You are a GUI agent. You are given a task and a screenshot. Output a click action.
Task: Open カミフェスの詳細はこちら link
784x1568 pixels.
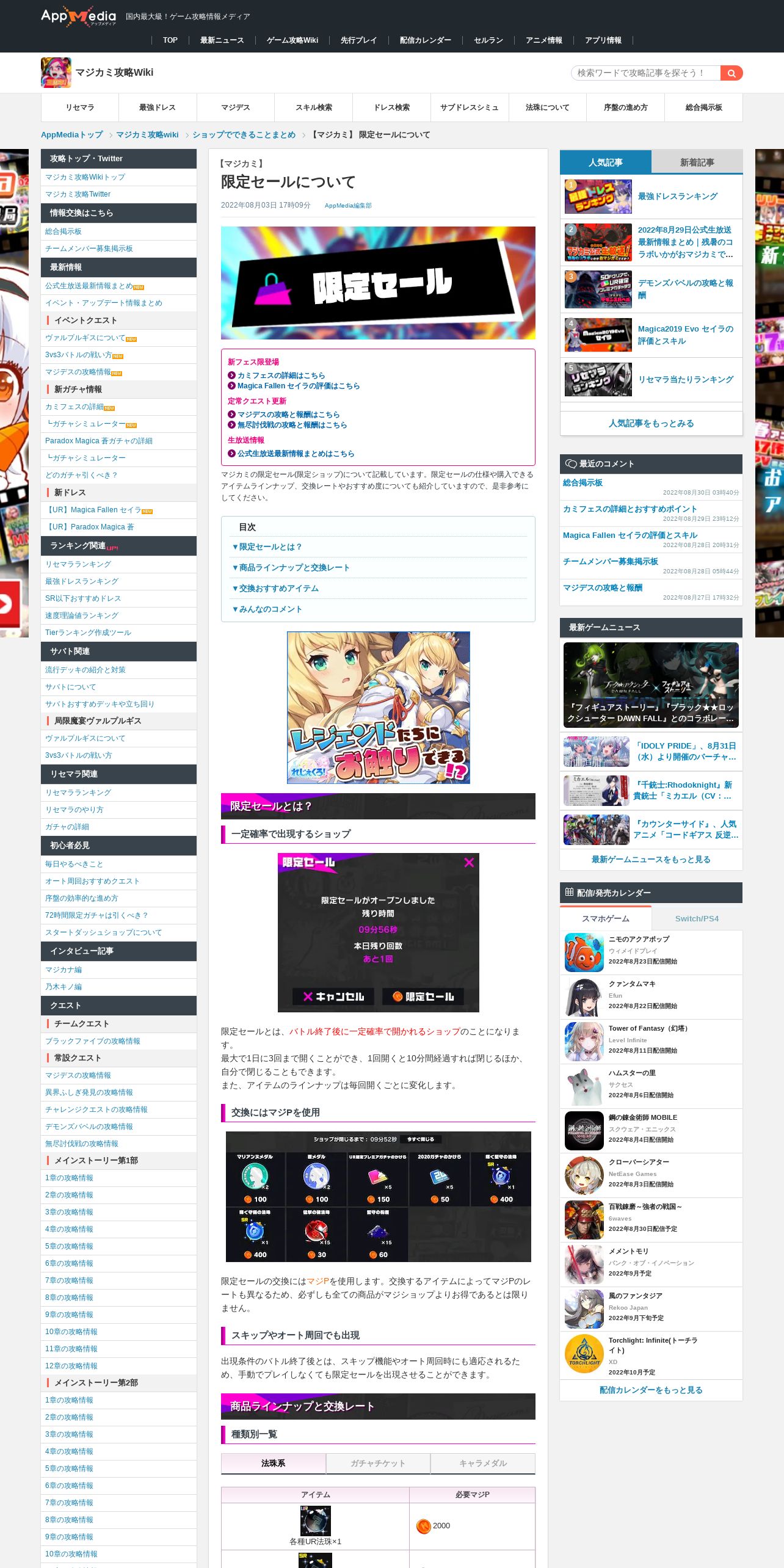point(281,376)
